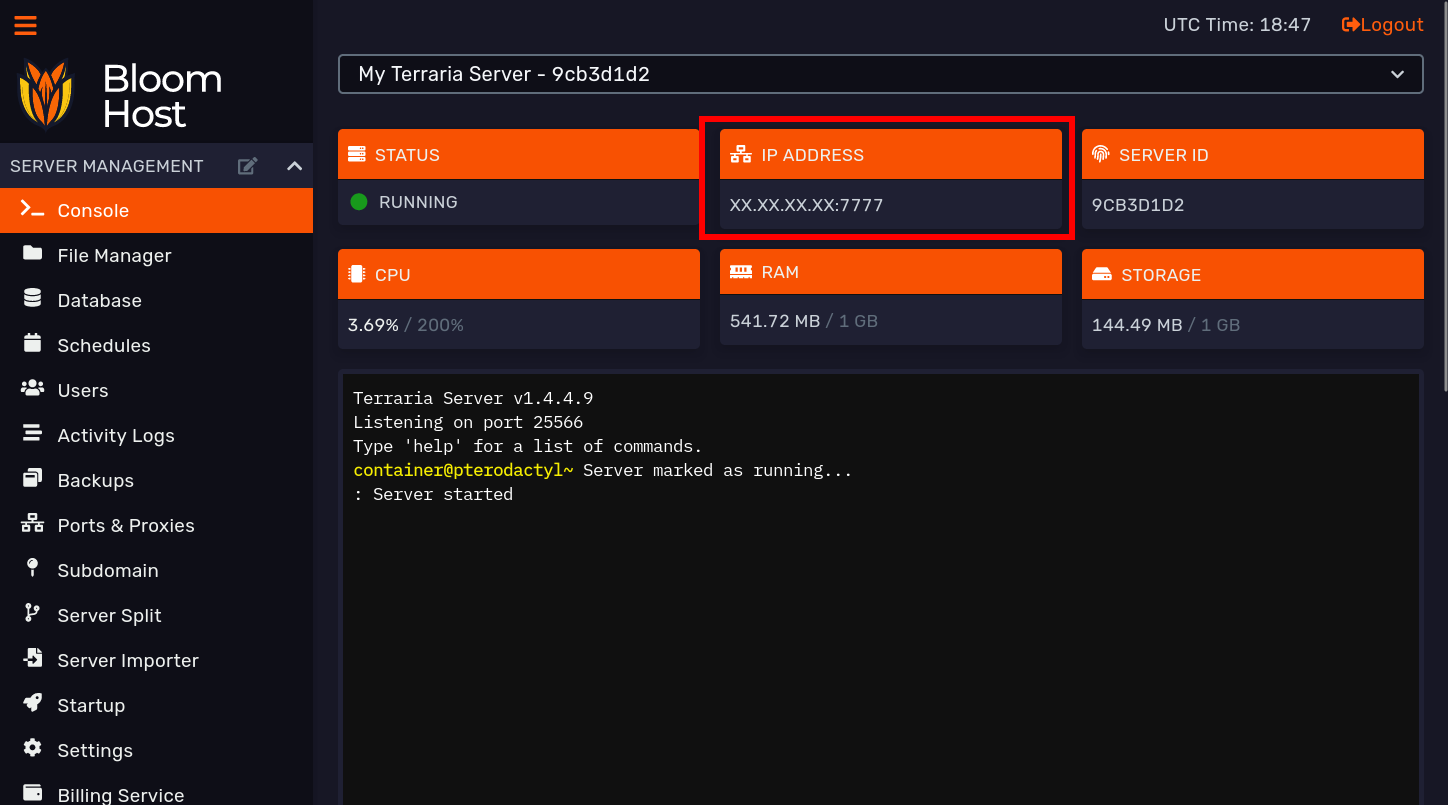Open the Billing Service page
The height and width of the screenshot is (805, 1448).
[120, 794]
